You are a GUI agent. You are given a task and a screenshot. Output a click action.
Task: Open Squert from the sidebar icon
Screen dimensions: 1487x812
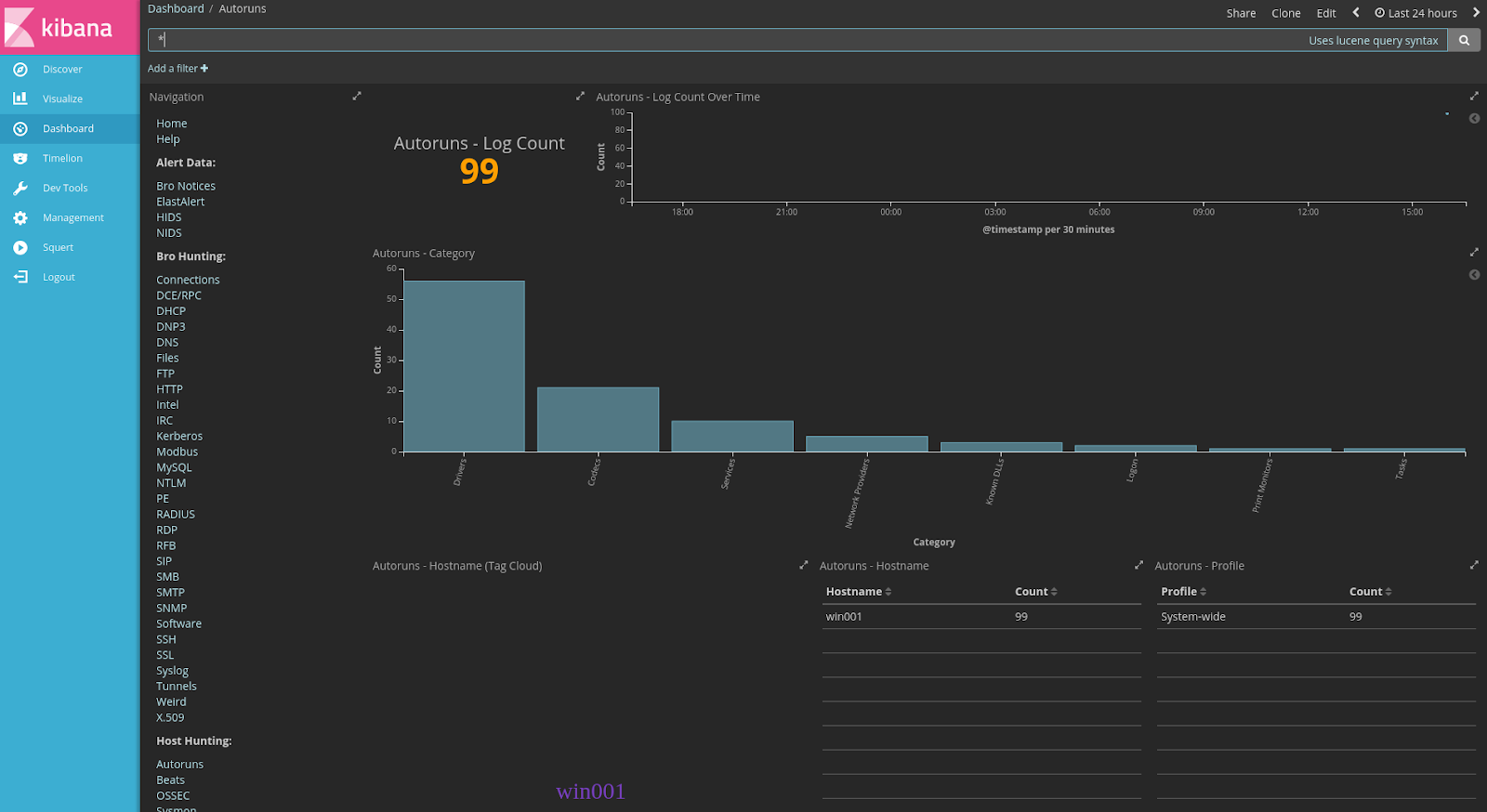20,247
